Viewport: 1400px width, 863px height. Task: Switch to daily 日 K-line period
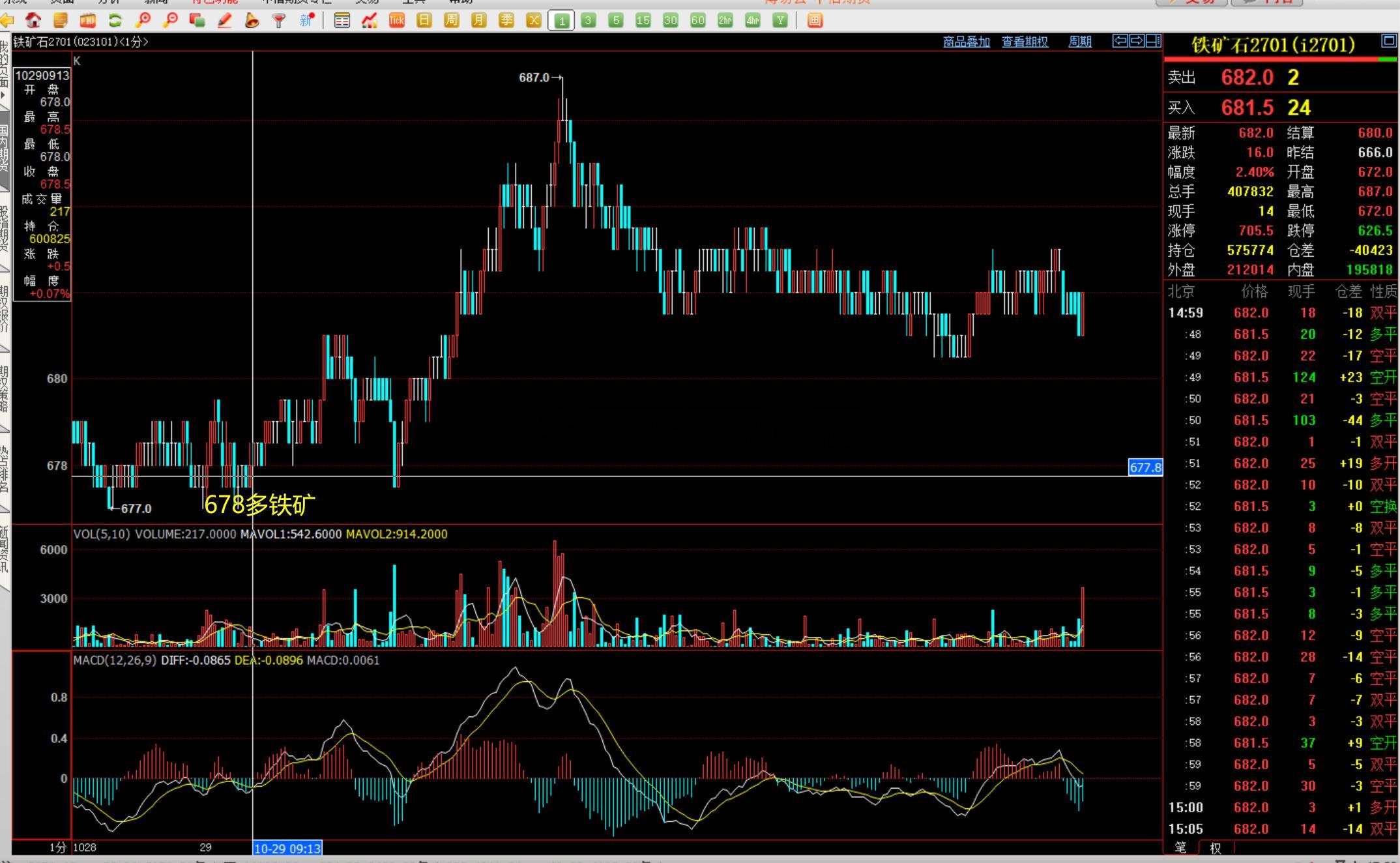(x=424, y=20)
